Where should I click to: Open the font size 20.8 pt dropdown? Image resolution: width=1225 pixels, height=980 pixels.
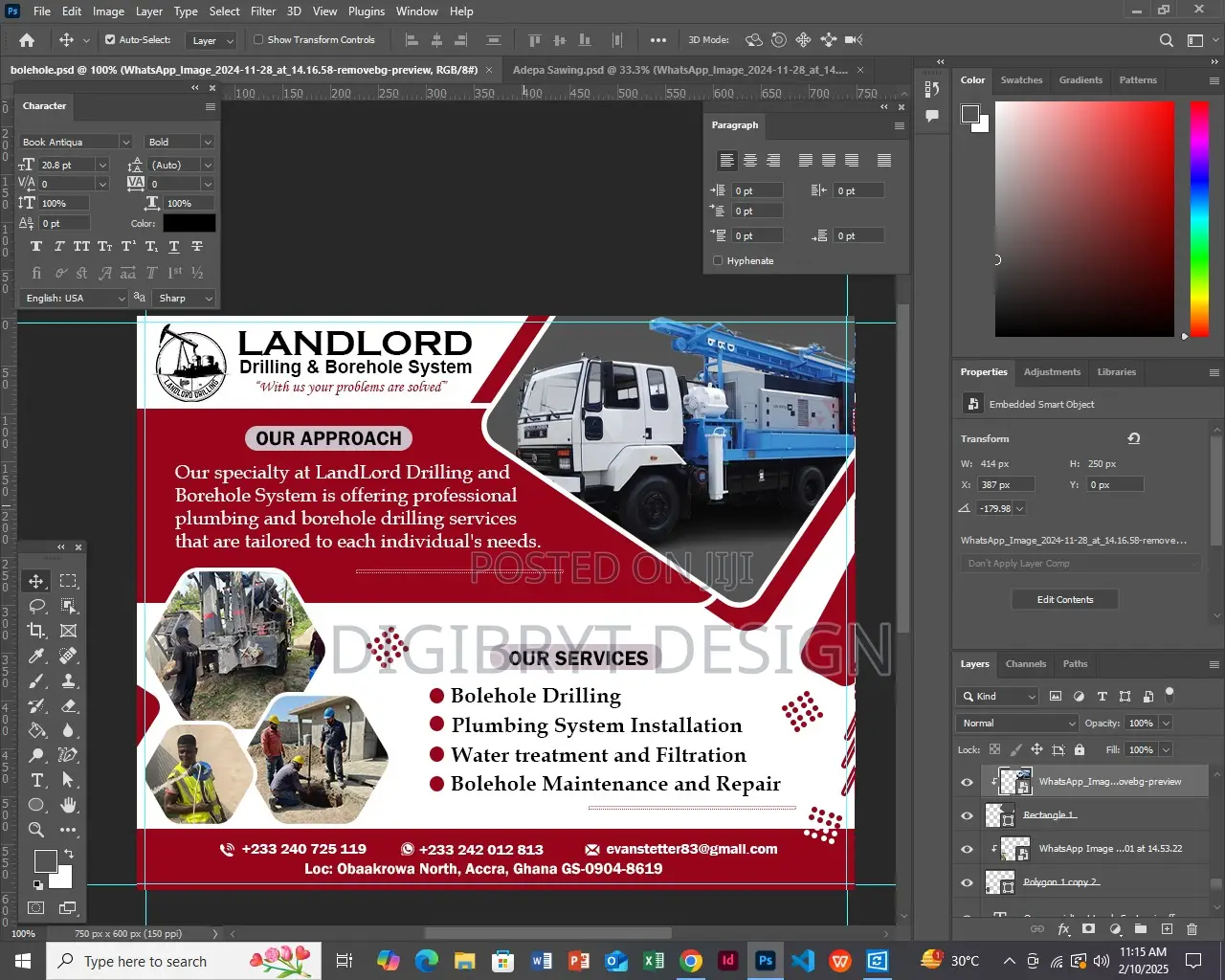[102, 165]
